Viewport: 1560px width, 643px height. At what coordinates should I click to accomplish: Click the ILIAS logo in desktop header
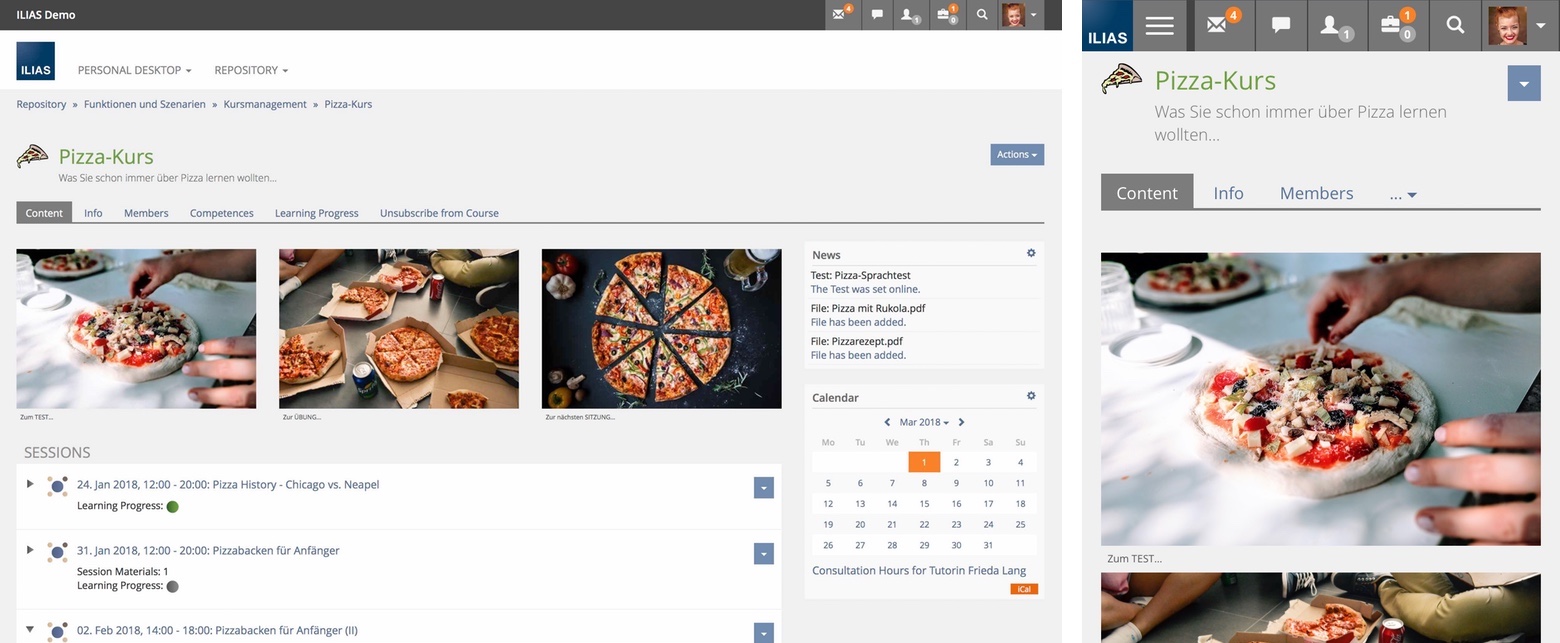[36, 61]
